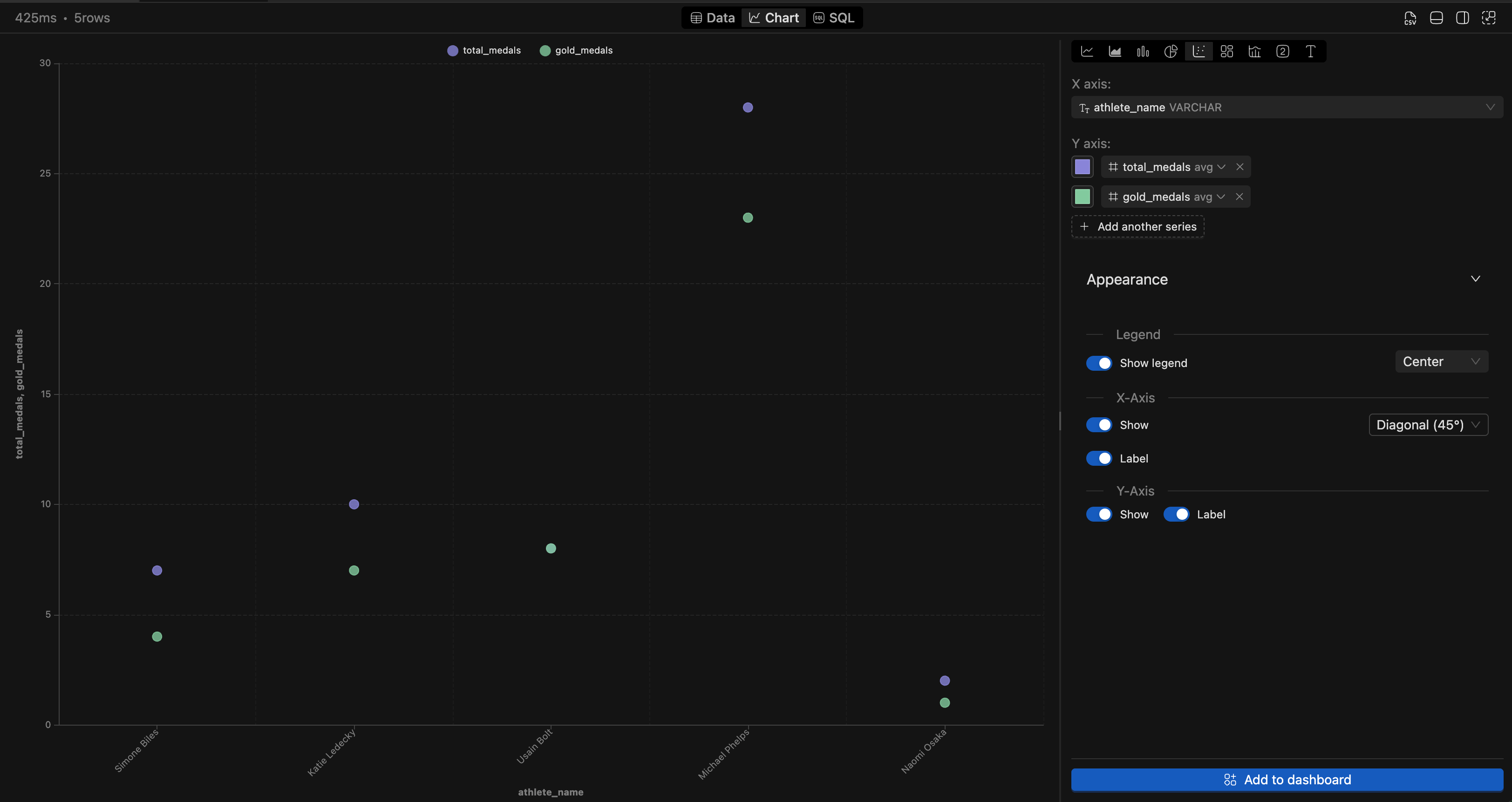
Task: Remove the gold_medals series with its X
Action: (x=1240, y=197)
